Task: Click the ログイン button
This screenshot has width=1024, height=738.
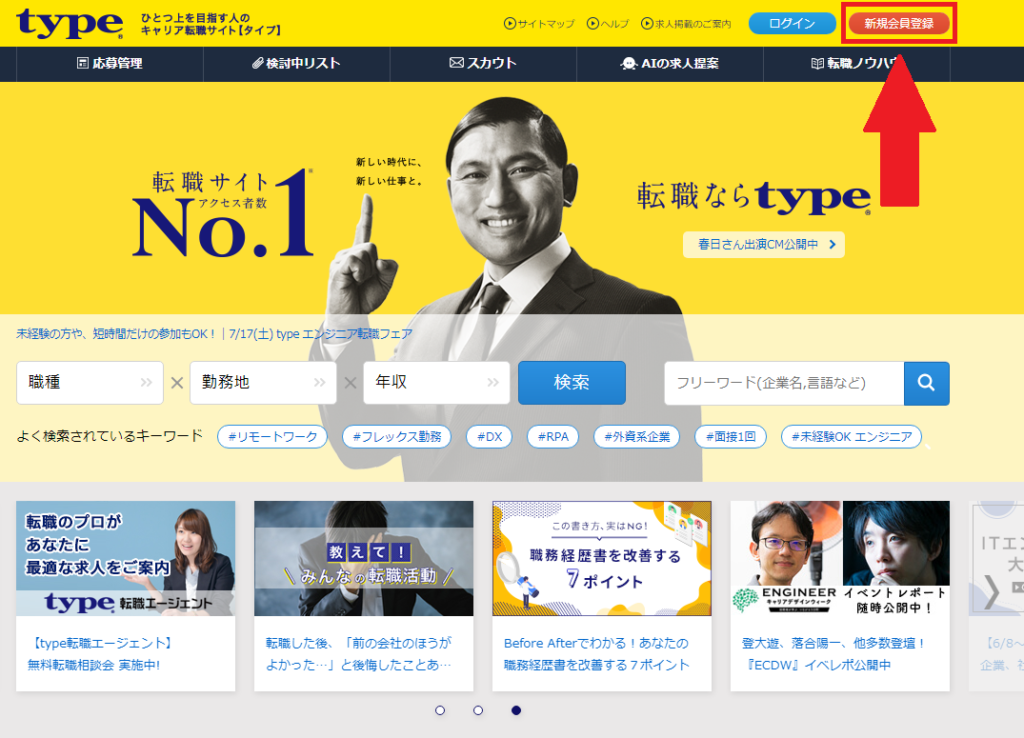Action: coord(792,24)
